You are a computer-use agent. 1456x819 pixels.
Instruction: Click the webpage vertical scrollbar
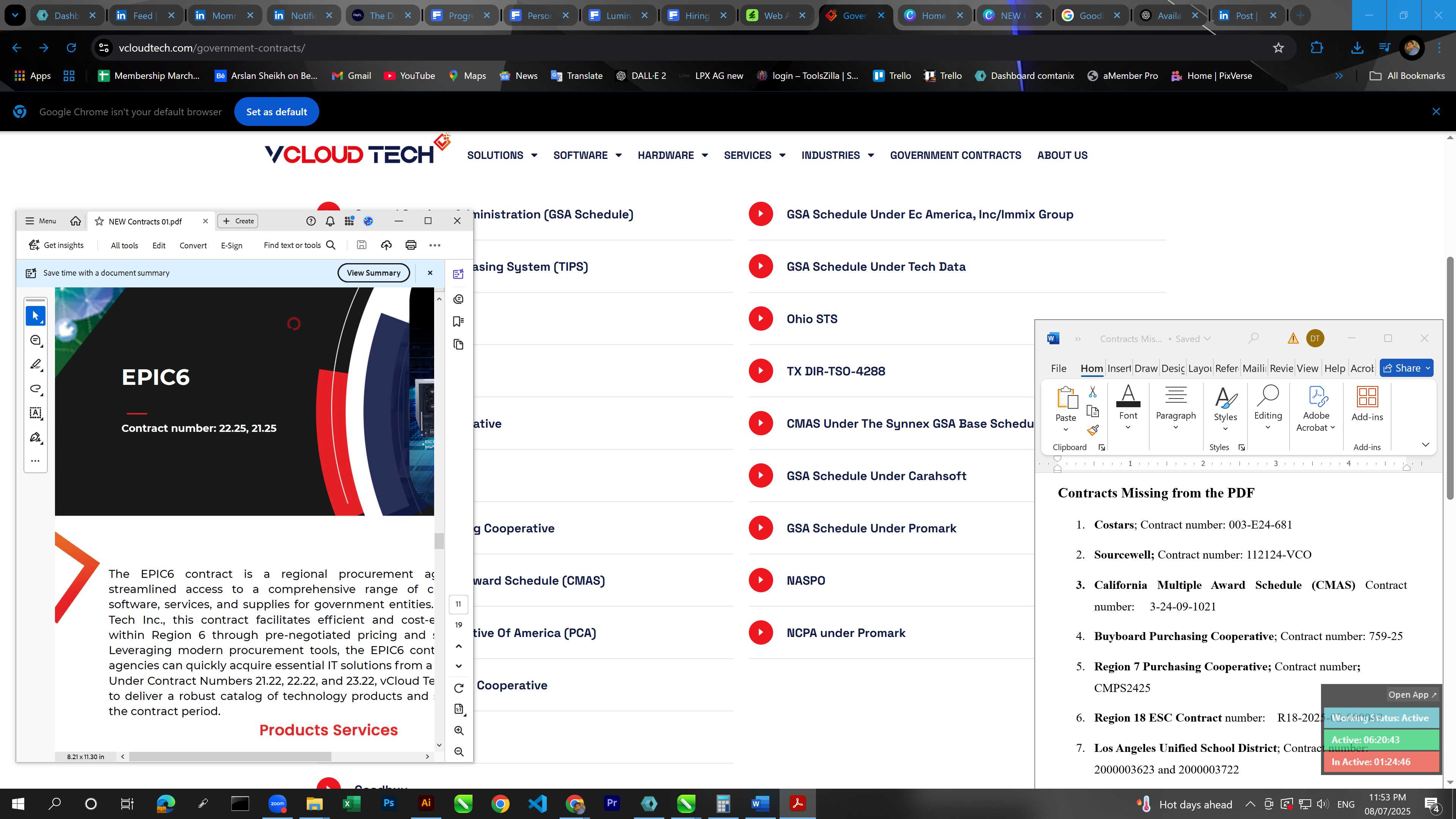pos(1450,378)
